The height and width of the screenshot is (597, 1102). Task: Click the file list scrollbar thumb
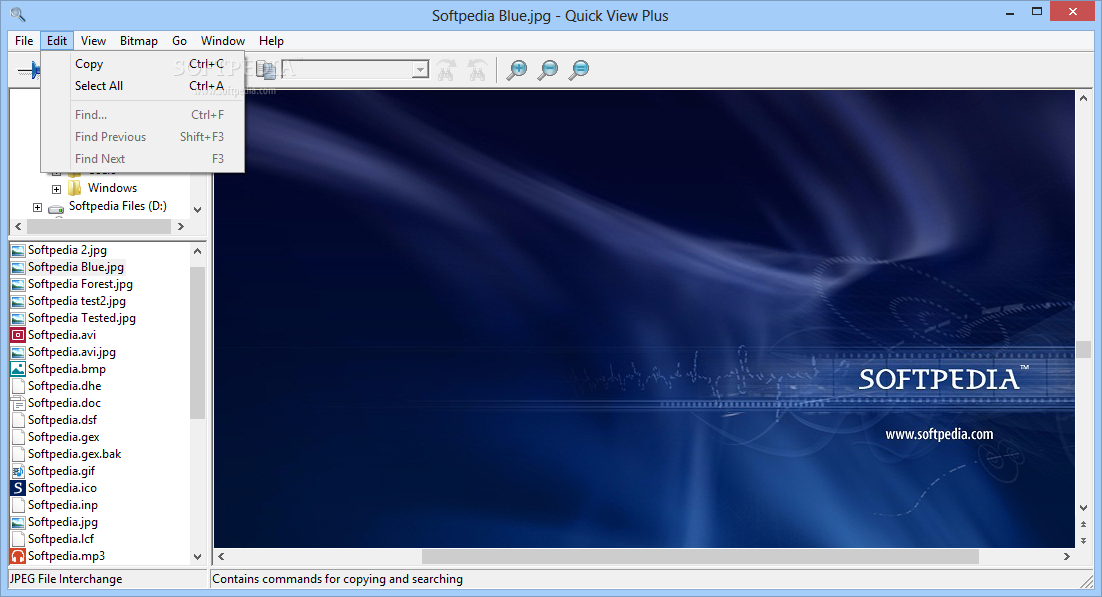(x=197, y=342)
